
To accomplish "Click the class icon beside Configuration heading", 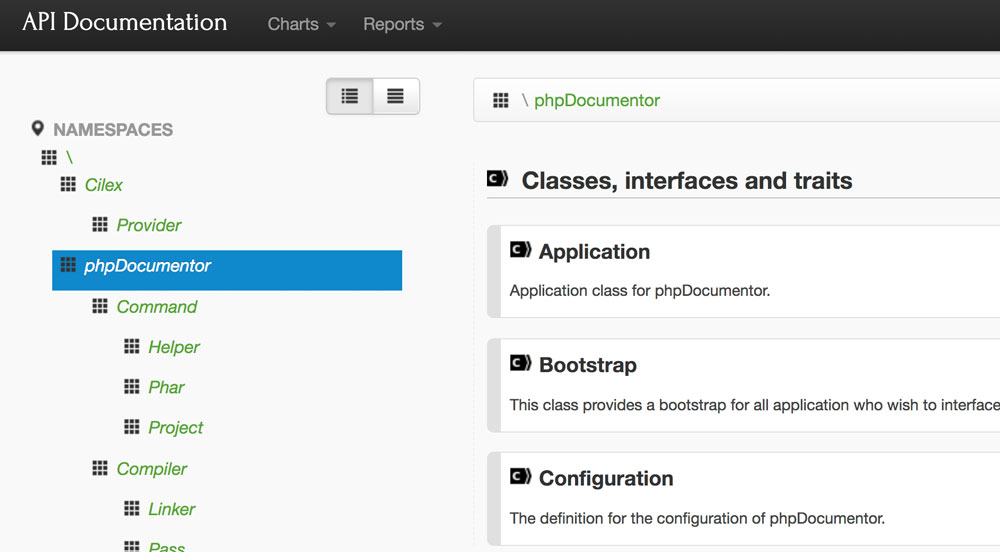I will pos(520,477).
